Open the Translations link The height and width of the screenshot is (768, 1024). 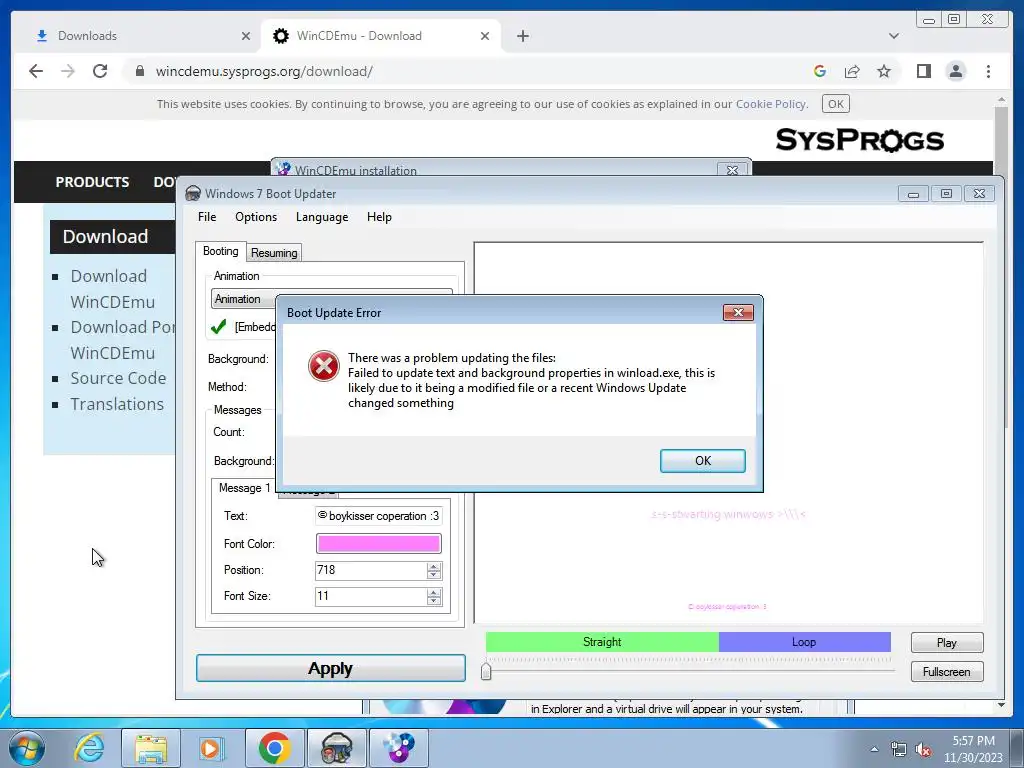point(118,404)
